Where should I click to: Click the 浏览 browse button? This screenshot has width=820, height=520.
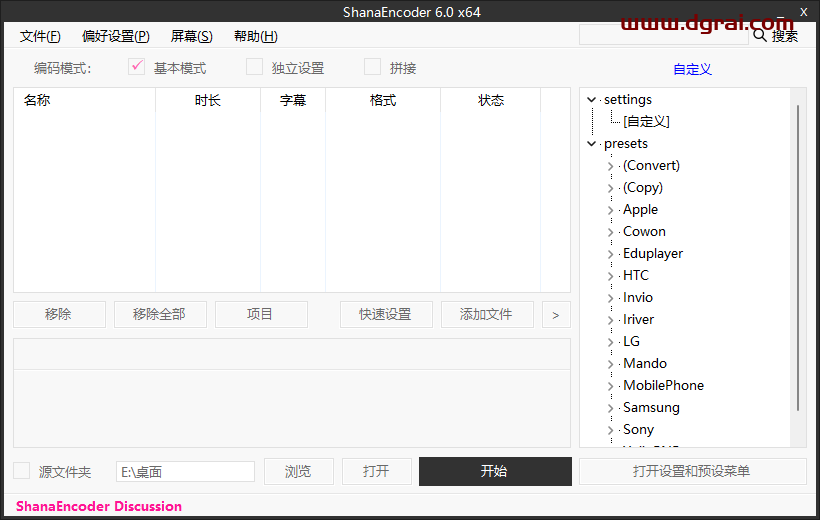pos(299,471)
